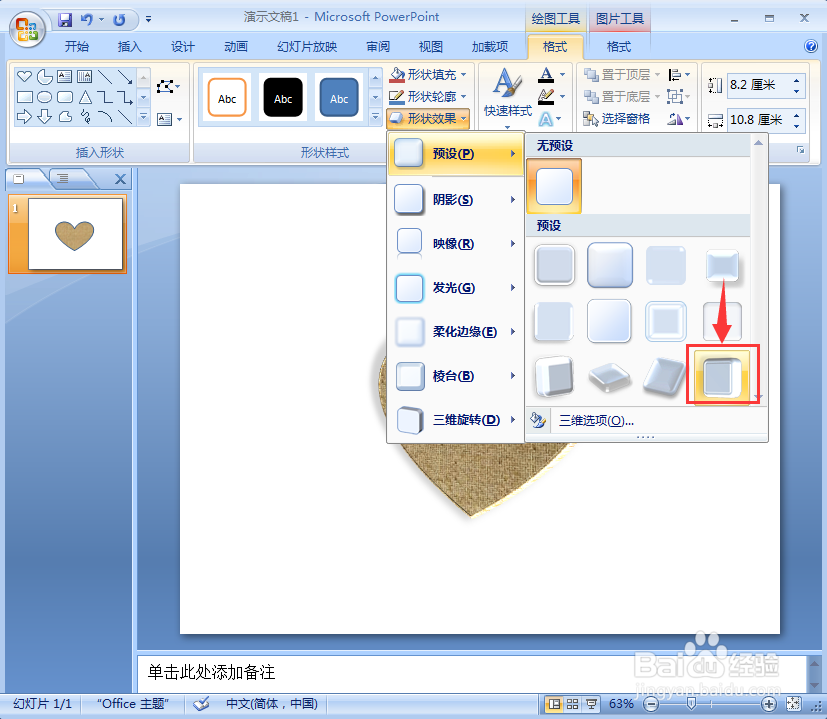This screenshot has height=719, width=827.
Task: Expand the shapes gallery more button
Action: (143, 117)
